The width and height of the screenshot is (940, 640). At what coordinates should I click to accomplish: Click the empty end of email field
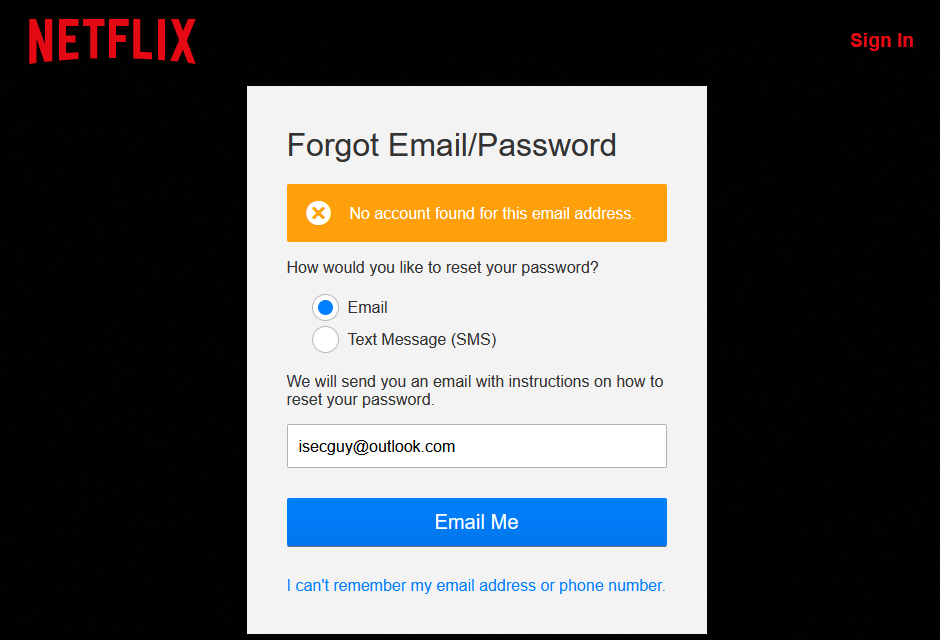[561, 446]
